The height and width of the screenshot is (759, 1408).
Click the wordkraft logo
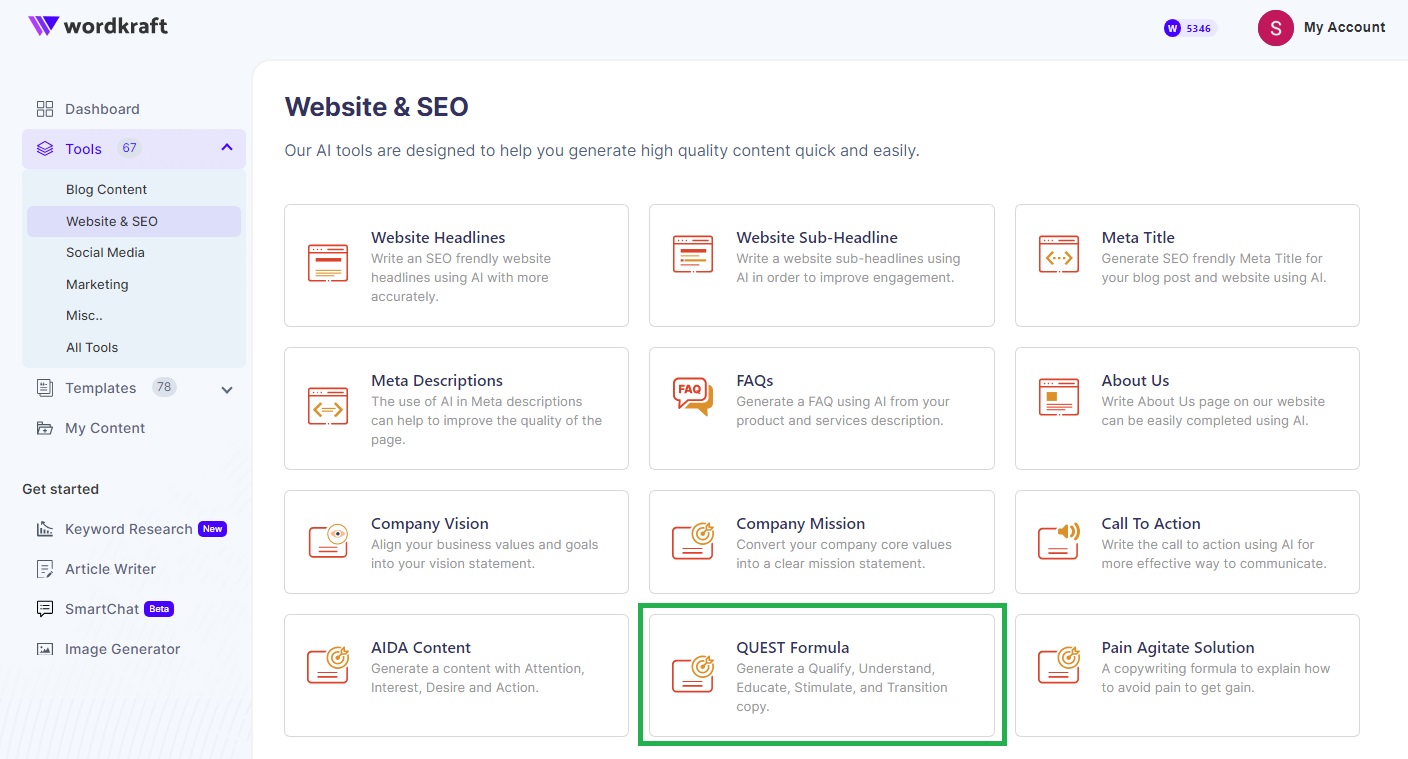[x=98, y=26]
